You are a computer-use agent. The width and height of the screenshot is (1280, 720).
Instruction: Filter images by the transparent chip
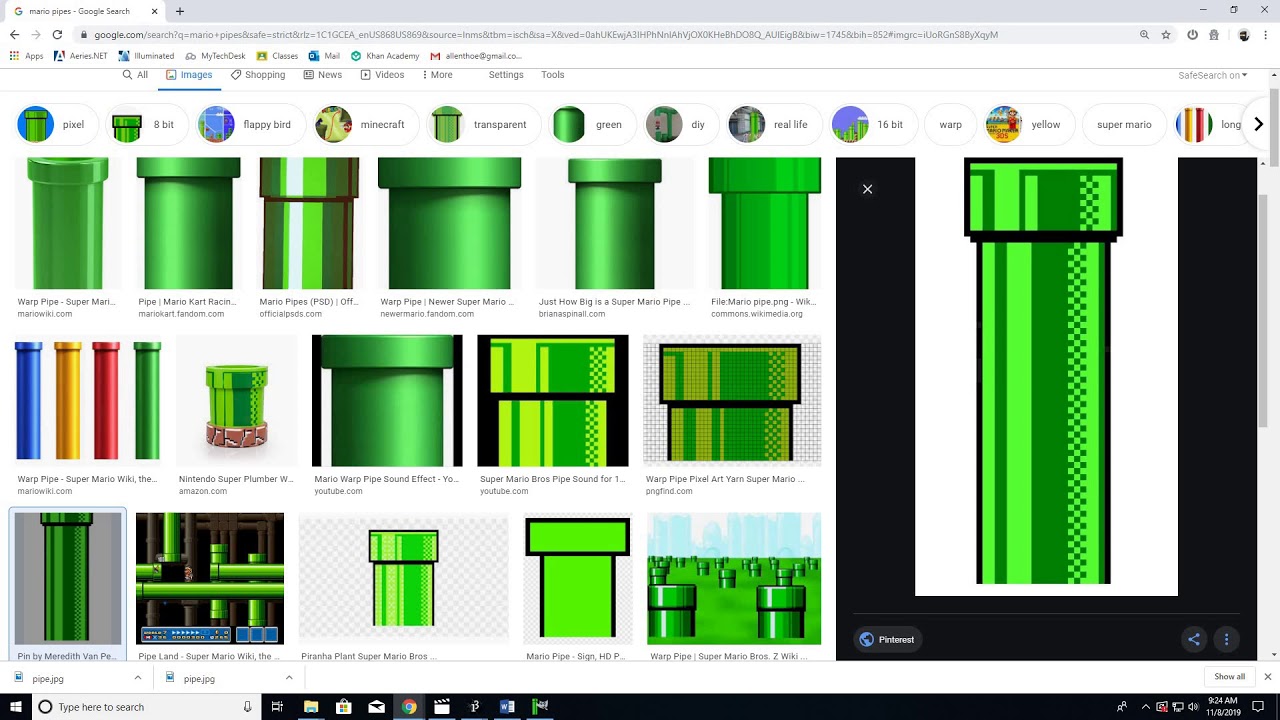[483, 125]
